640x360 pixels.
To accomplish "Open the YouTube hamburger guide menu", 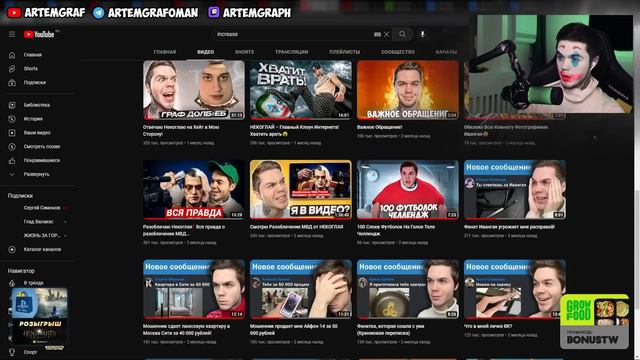I will [x=12, y=34].
